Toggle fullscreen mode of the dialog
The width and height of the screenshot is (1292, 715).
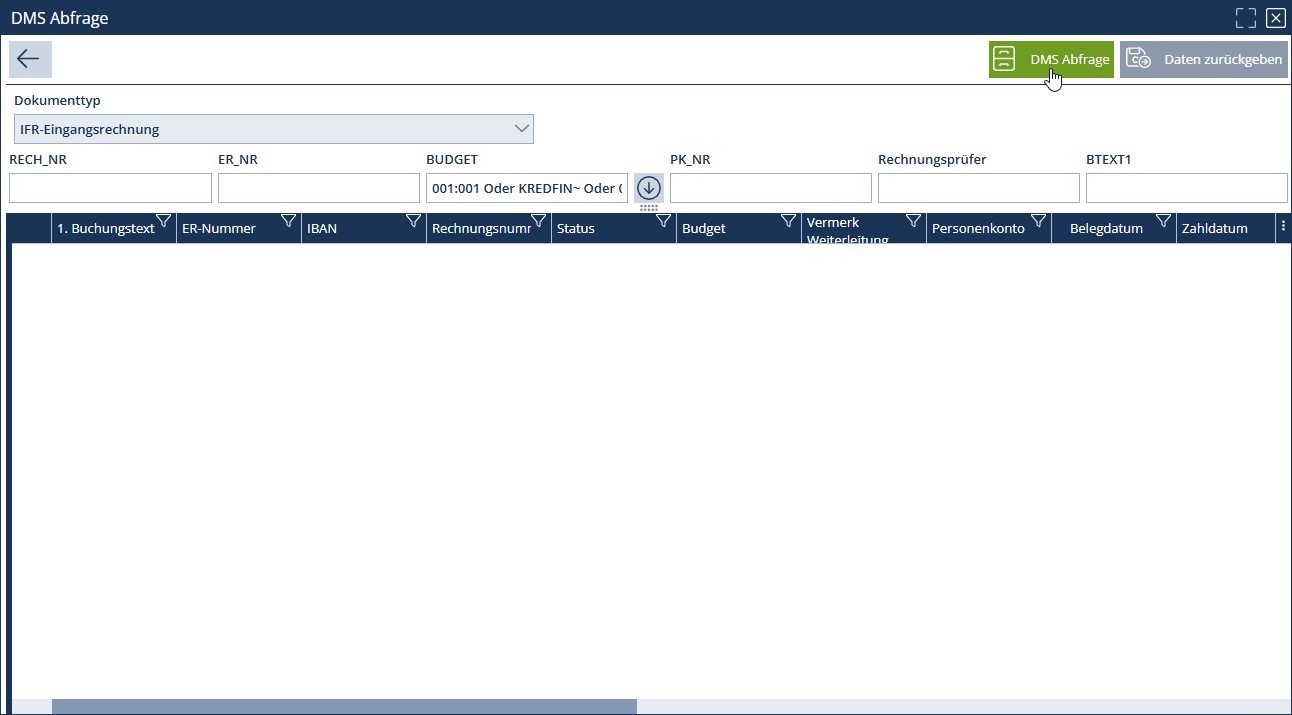(x=1245, y=18)
